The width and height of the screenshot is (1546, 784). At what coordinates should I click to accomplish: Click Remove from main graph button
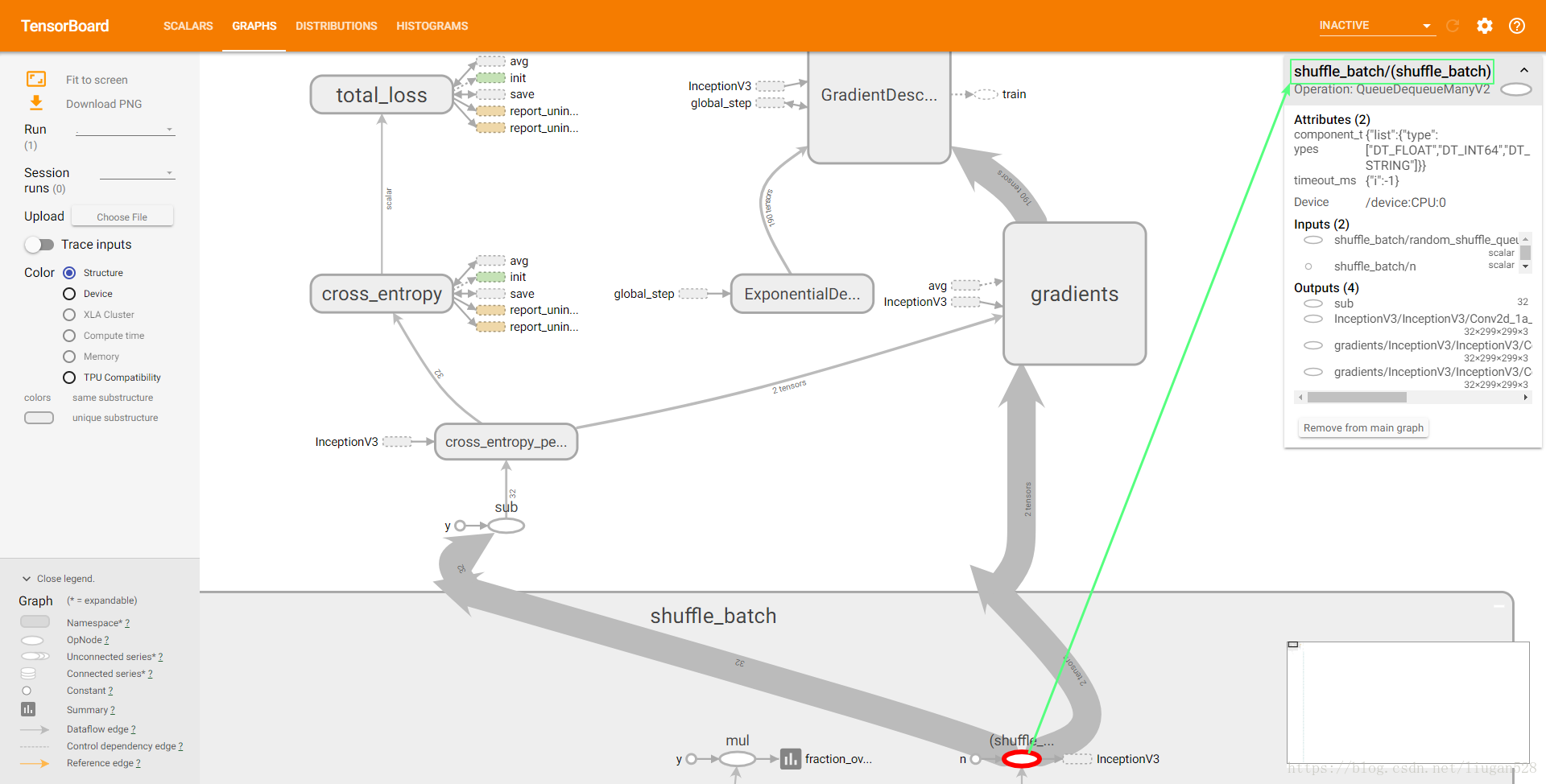pos(1363,427)
